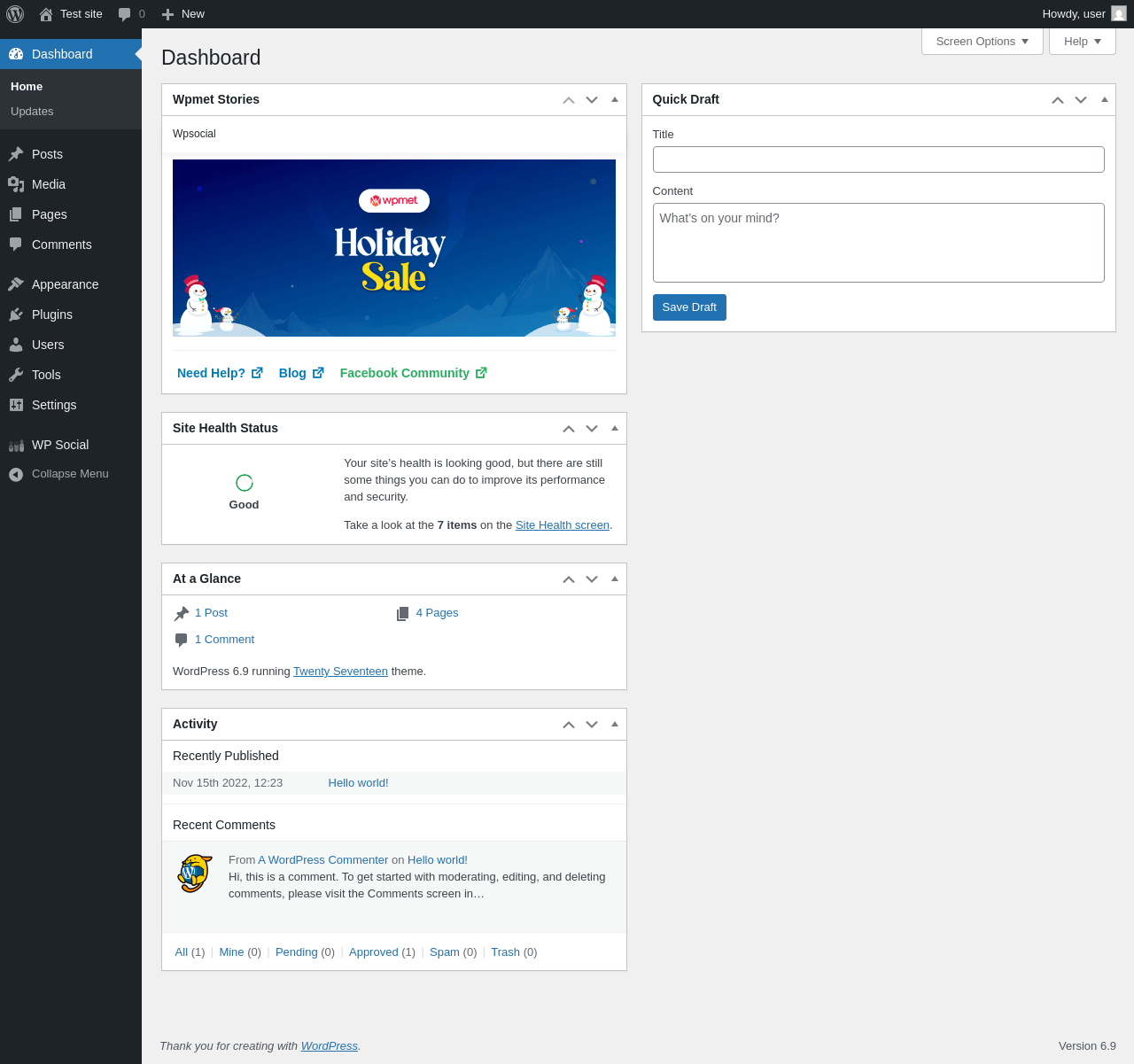Move At a Glance widget down

[x=592, y=579]
